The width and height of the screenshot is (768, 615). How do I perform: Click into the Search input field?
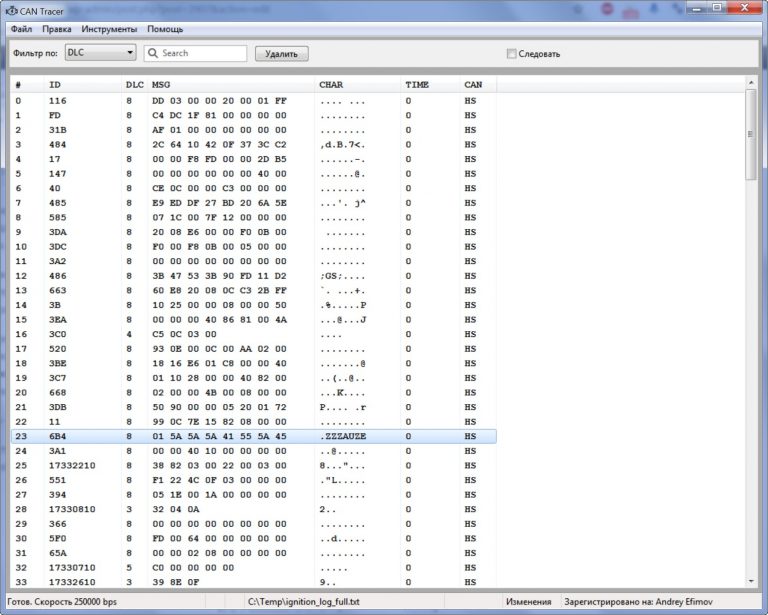200,53
